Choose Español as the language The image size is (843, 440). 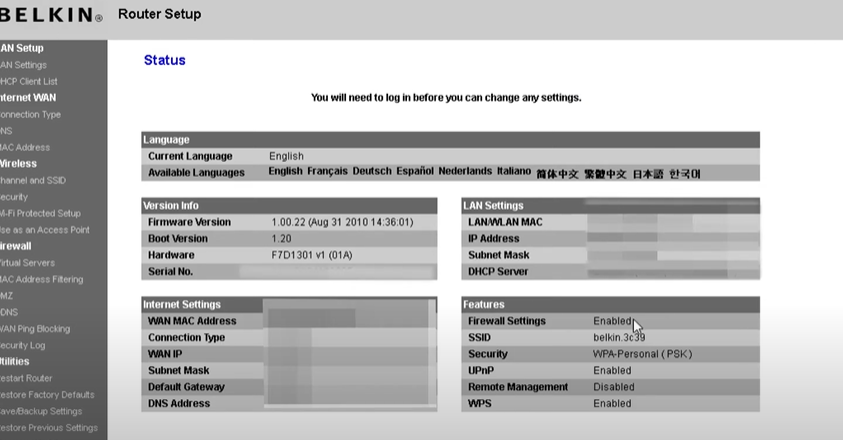(415, 172)
